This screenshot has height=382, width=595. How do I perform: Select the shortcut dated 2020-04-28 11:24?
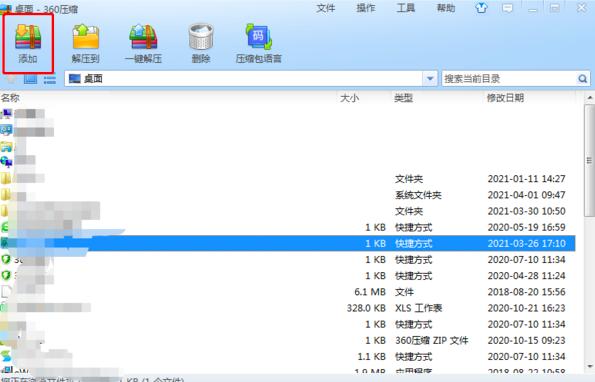(288, 275)
